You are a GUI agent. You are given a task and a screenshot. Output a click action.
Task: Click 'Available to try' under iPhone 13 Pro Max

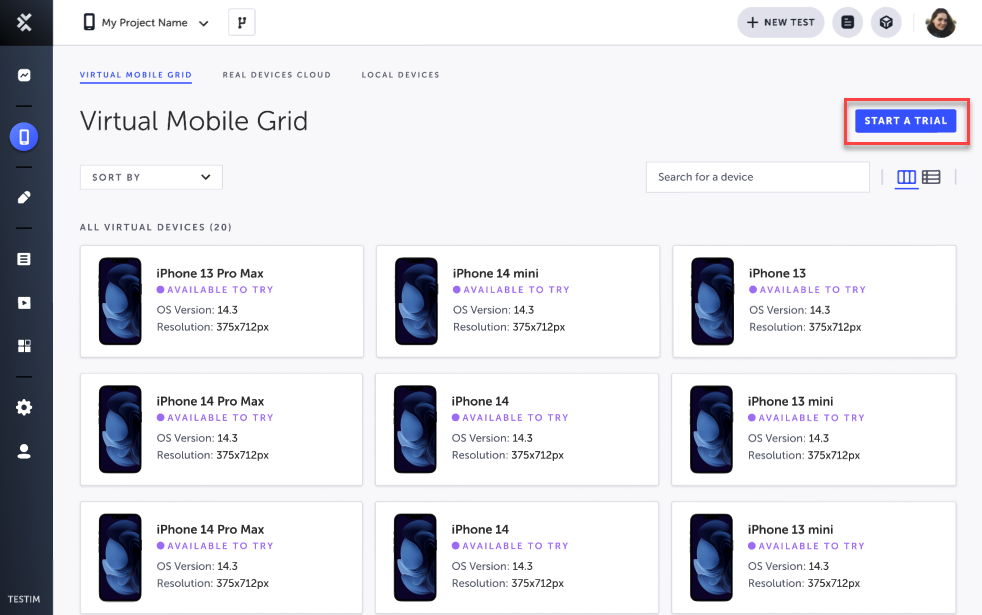[x=215, y=290]
